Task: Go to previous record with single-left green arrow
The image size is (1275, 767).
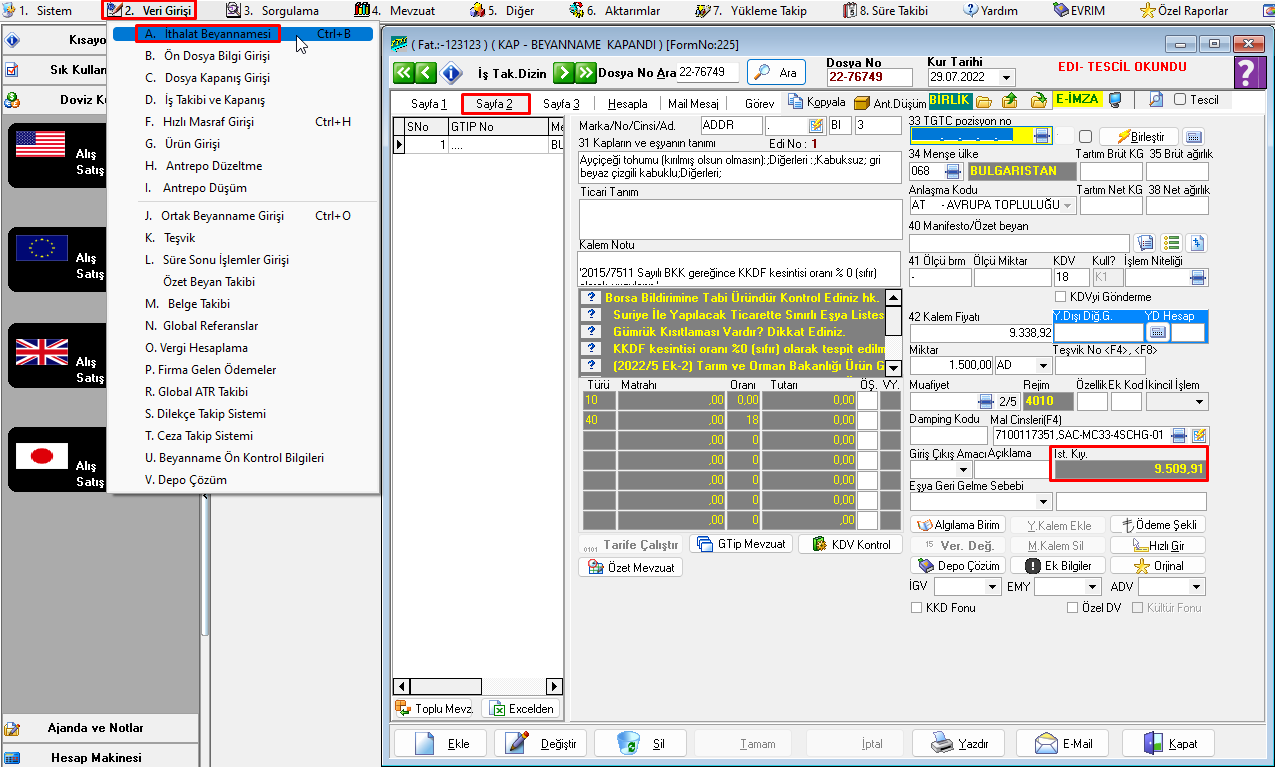Action: pos(426,73)
